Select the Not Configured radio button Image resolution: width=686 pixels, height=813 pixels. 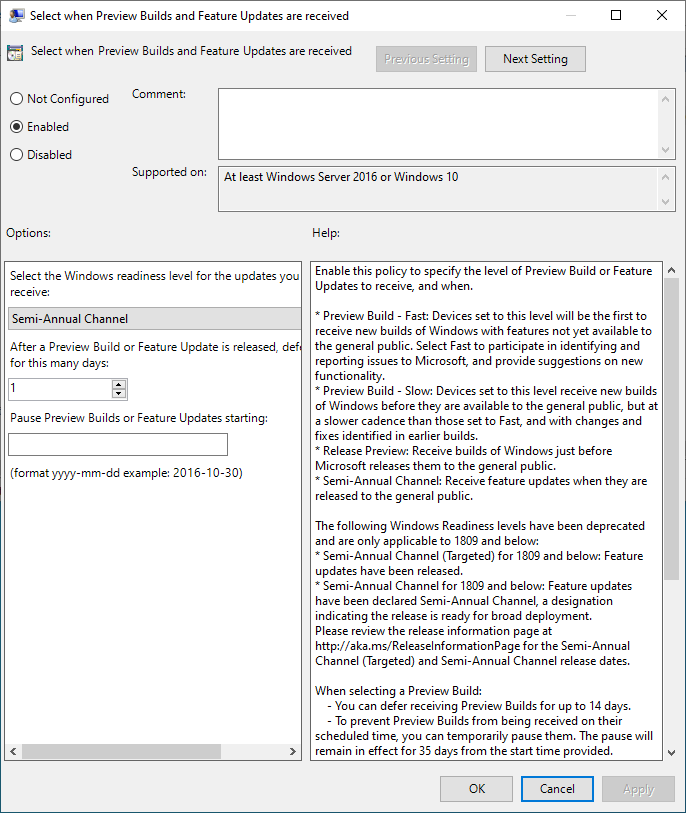click(x=16, y=99)
